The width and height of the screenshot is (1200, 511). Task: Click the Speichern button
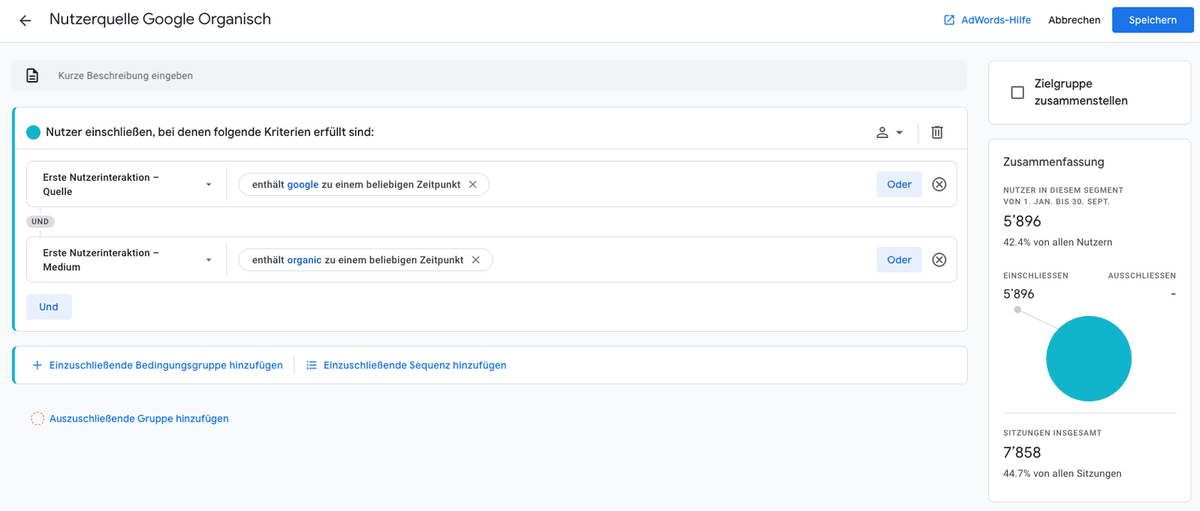pos(1153,20)
